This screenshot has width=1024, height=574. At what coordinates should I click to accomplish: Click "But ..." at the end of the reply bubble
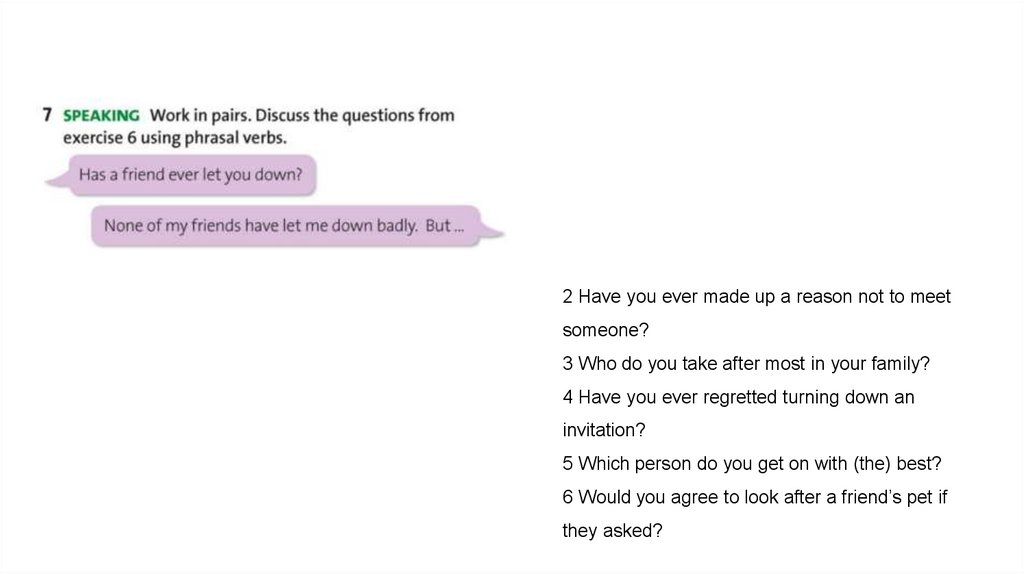click(445, 226)
